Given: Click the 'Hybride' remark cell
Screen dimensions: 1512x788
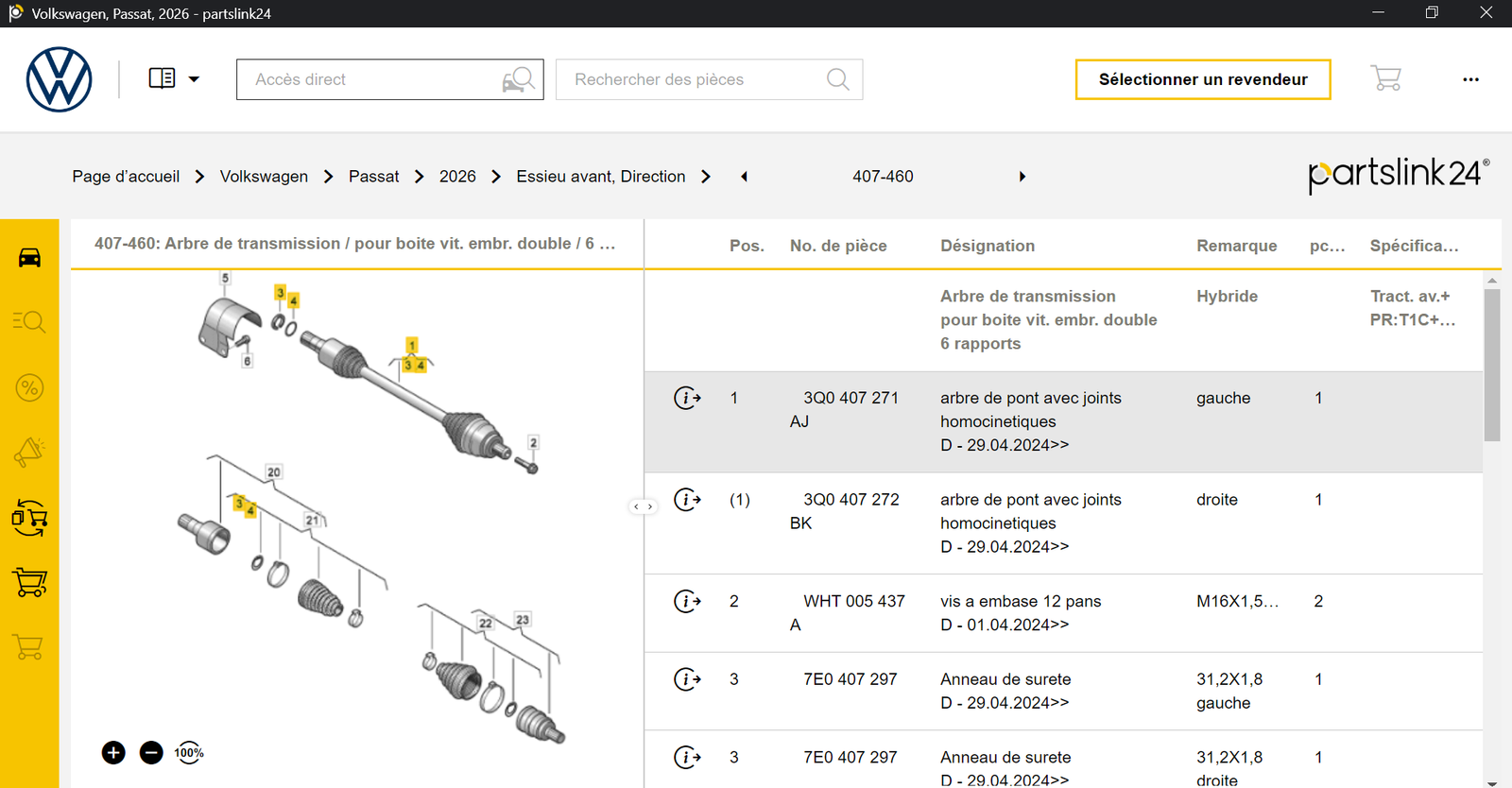Looking at the screenshot, I should (1227, 296).
